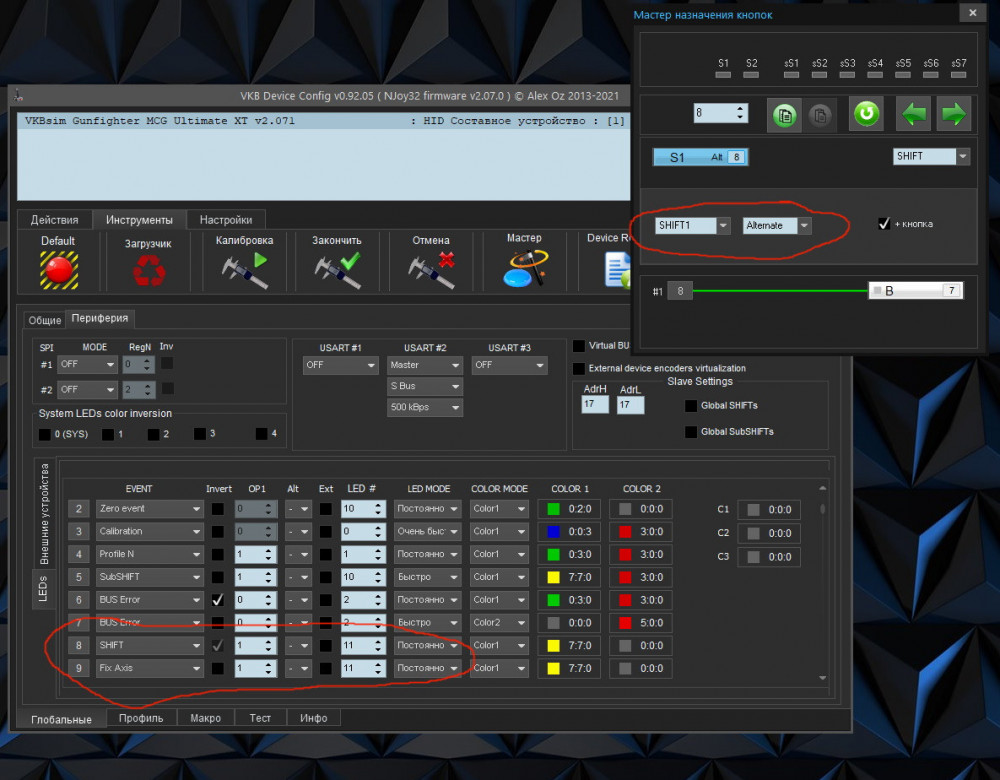This screenshot has height=780, width=1000.
Task: Click the Закончить caliper checkmark icon
Action: pyautogui.click(x=336, y=271)
